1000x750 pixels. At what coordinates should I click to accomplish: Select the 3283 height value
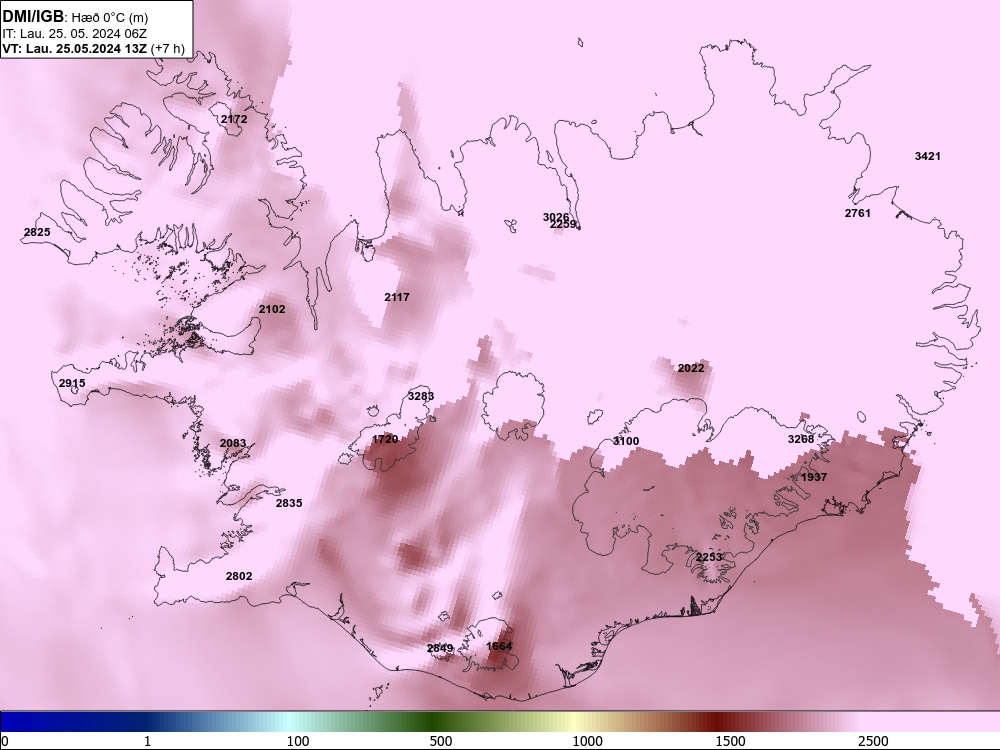421,396
